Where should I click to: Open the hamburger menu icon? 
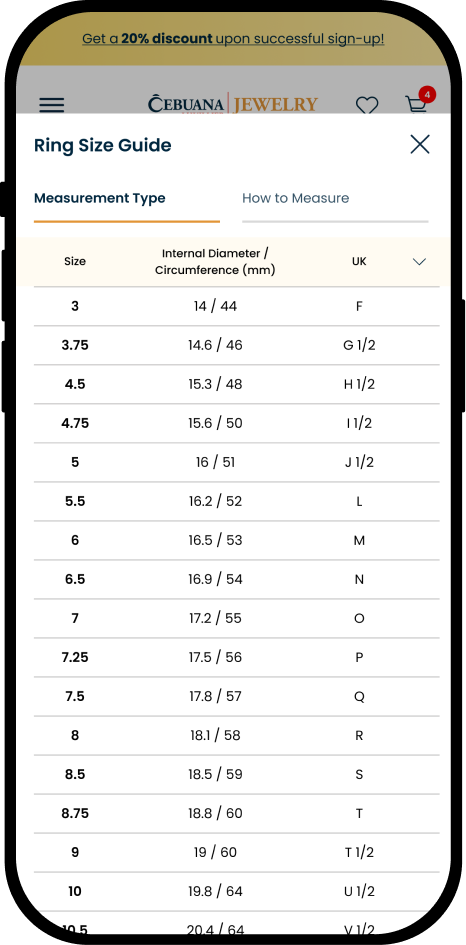point(52,105)
